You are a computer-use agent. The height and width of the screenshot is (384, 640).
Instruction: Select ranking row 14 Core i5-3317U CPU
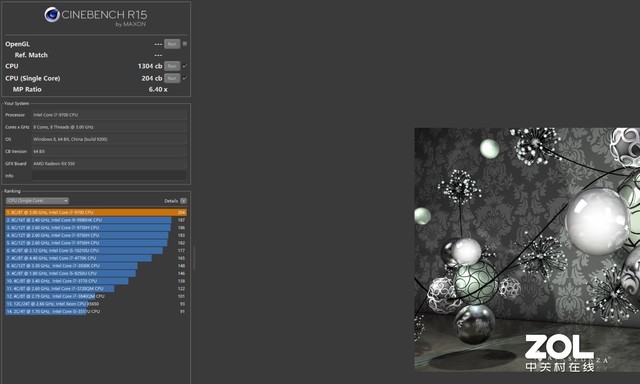tap(96, 311)
